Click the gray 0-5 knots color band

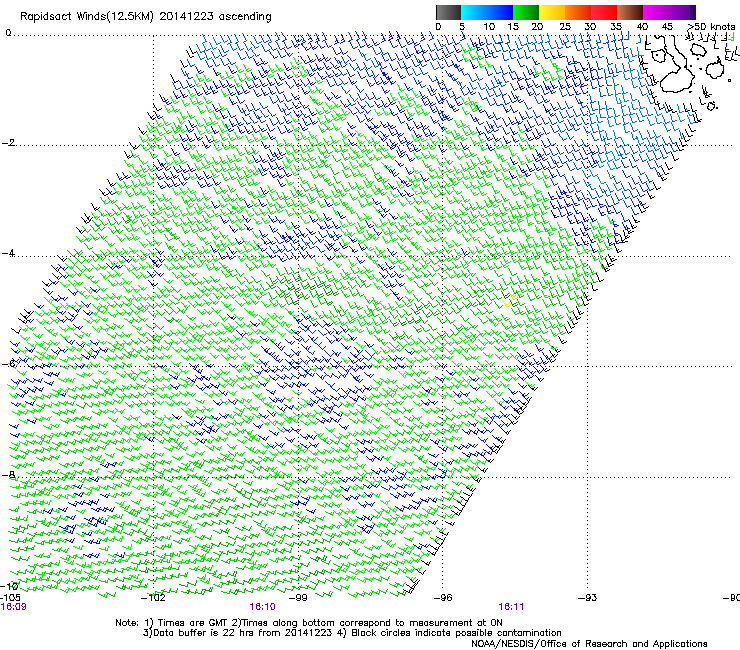pos(449,12)
